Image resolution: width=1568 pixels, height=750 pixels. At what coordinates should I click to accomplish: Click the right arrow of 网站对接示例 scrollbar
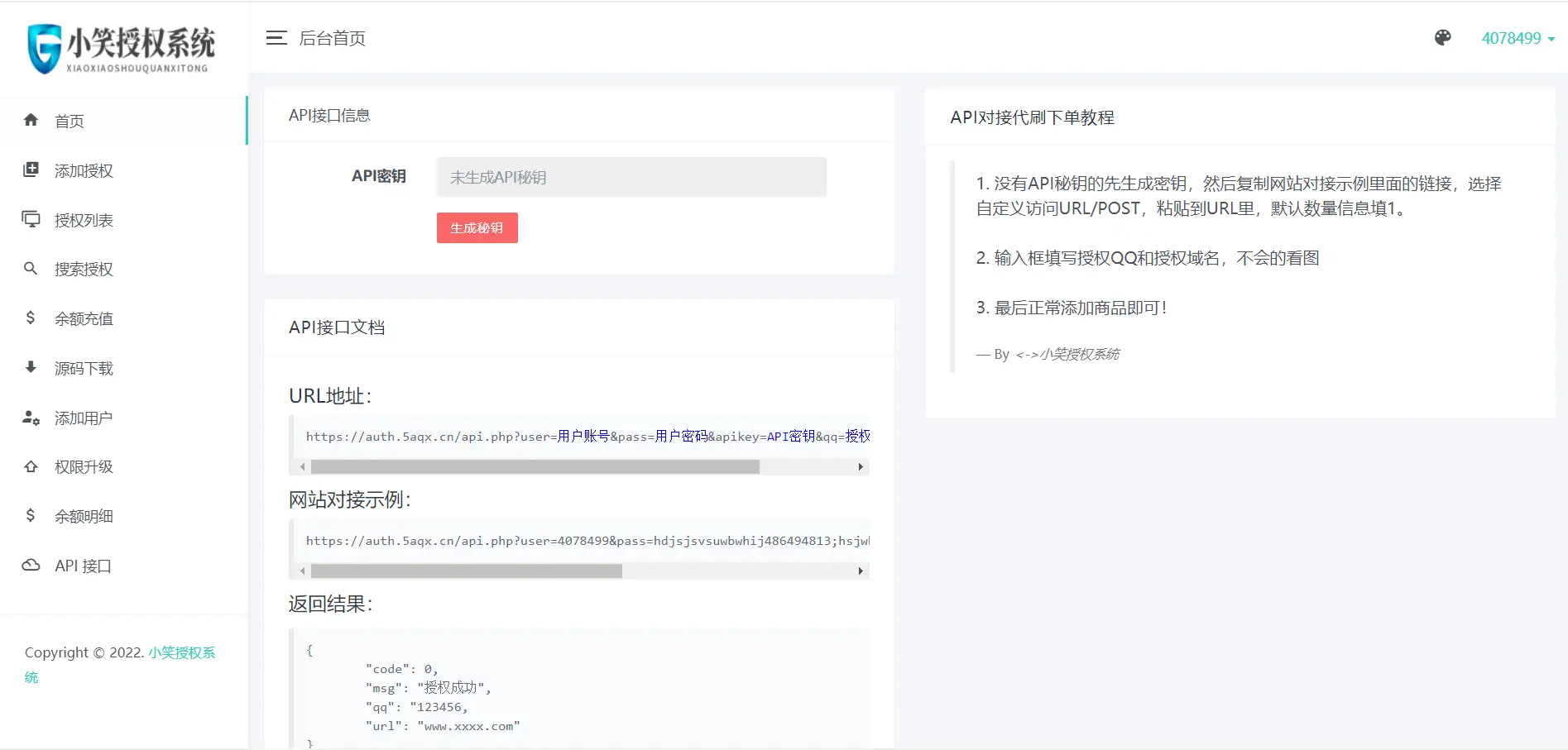860,571
